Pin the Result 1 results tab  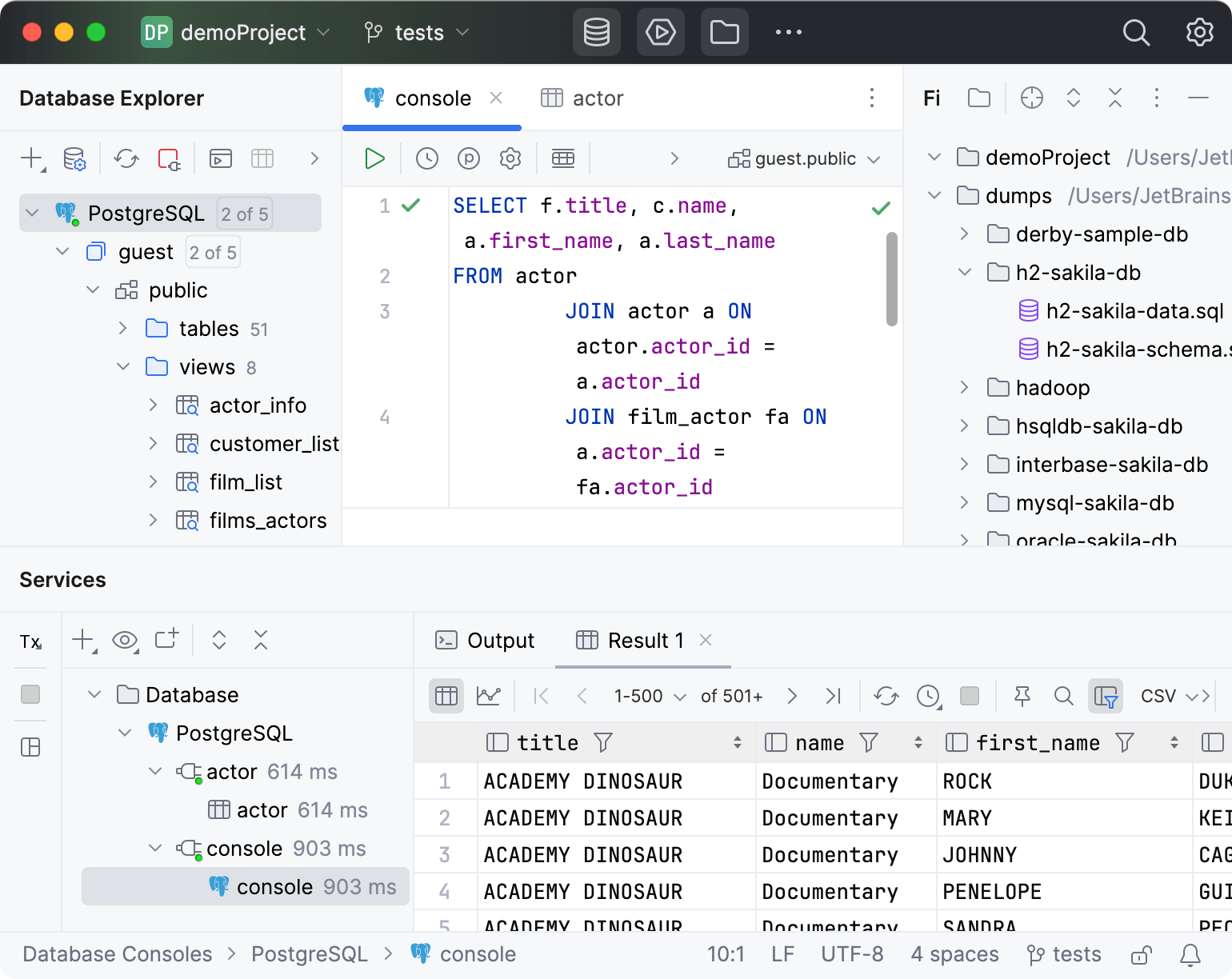1022,696
